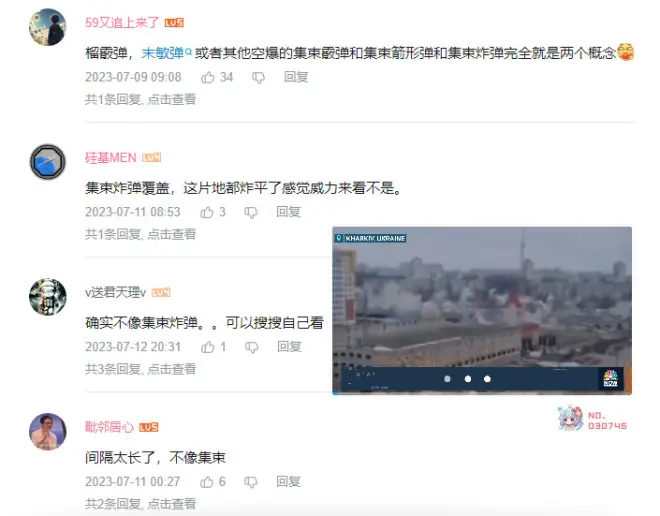Dislike the comment by 59又追上来了
This screenshot has width=660, height=516.
coord(258,77)
